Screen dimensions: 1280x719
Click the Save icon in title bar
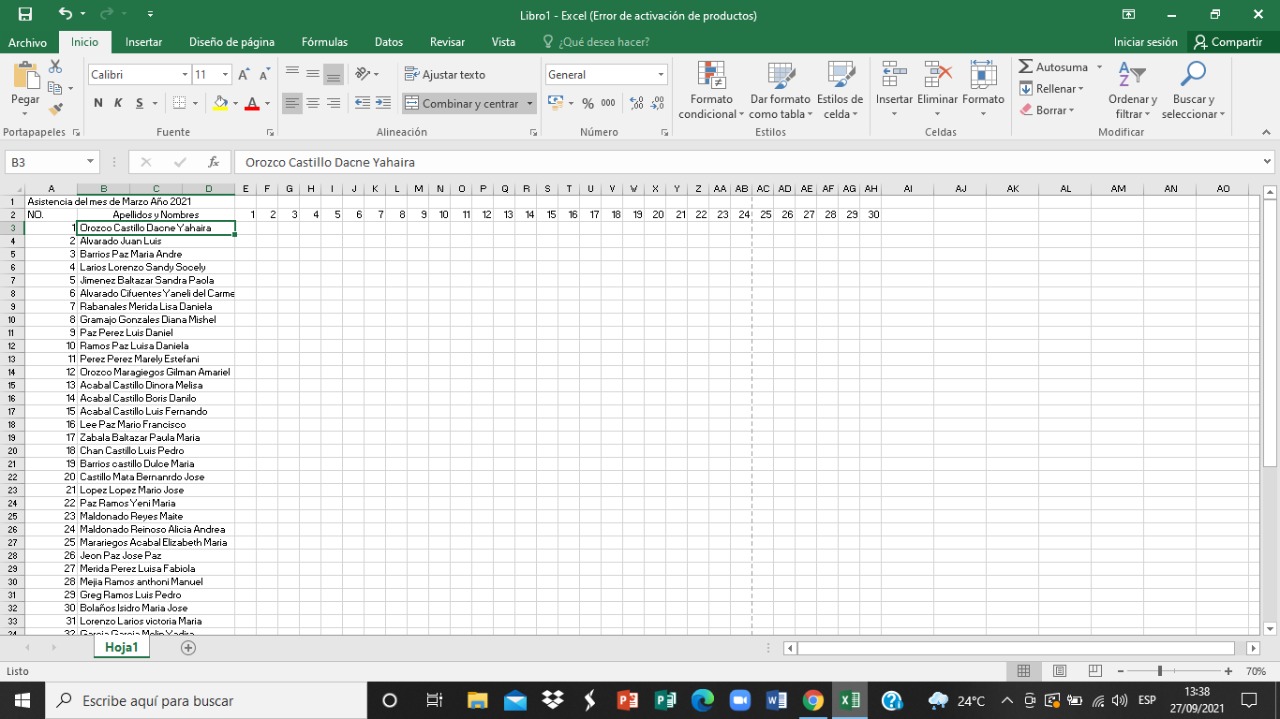(25, 14)
